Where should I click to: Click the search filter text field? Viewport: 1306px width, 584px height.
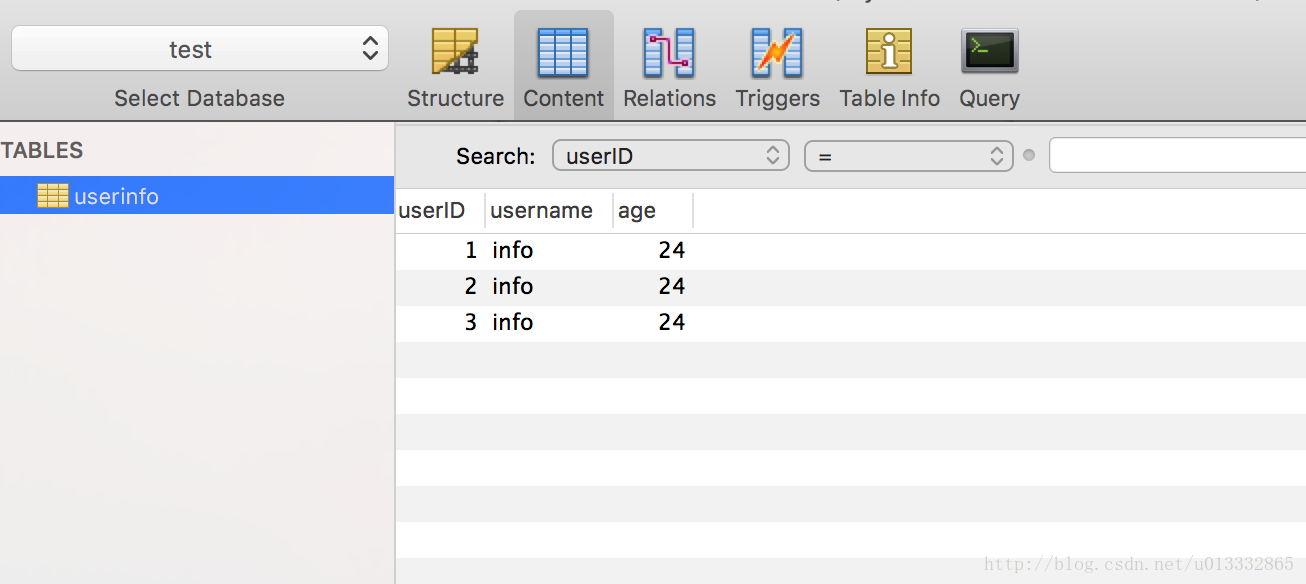(1176, 156)
